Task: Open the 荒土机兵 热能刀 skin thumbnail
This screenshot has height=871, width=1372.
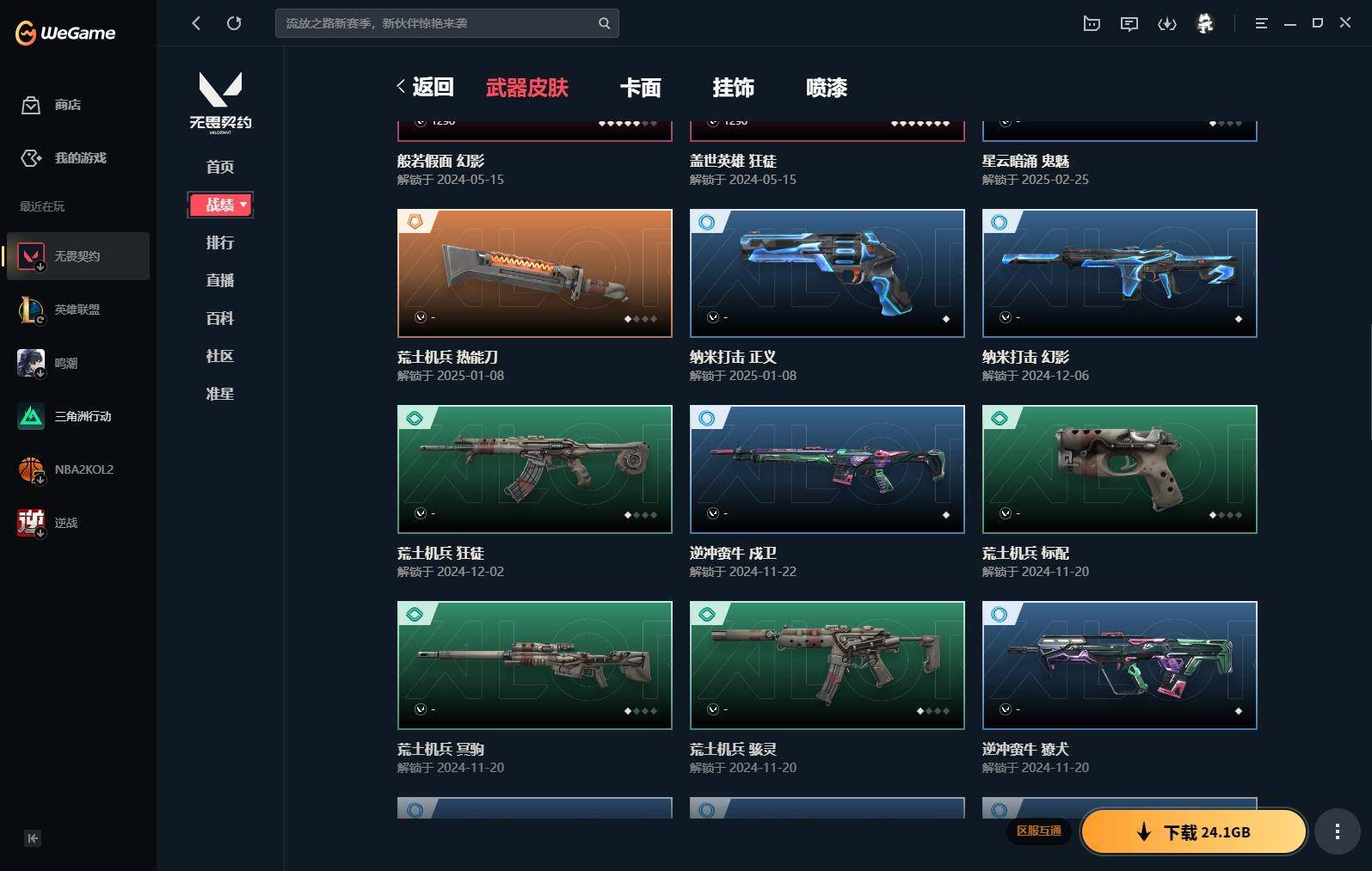Action: click(535, 273)
